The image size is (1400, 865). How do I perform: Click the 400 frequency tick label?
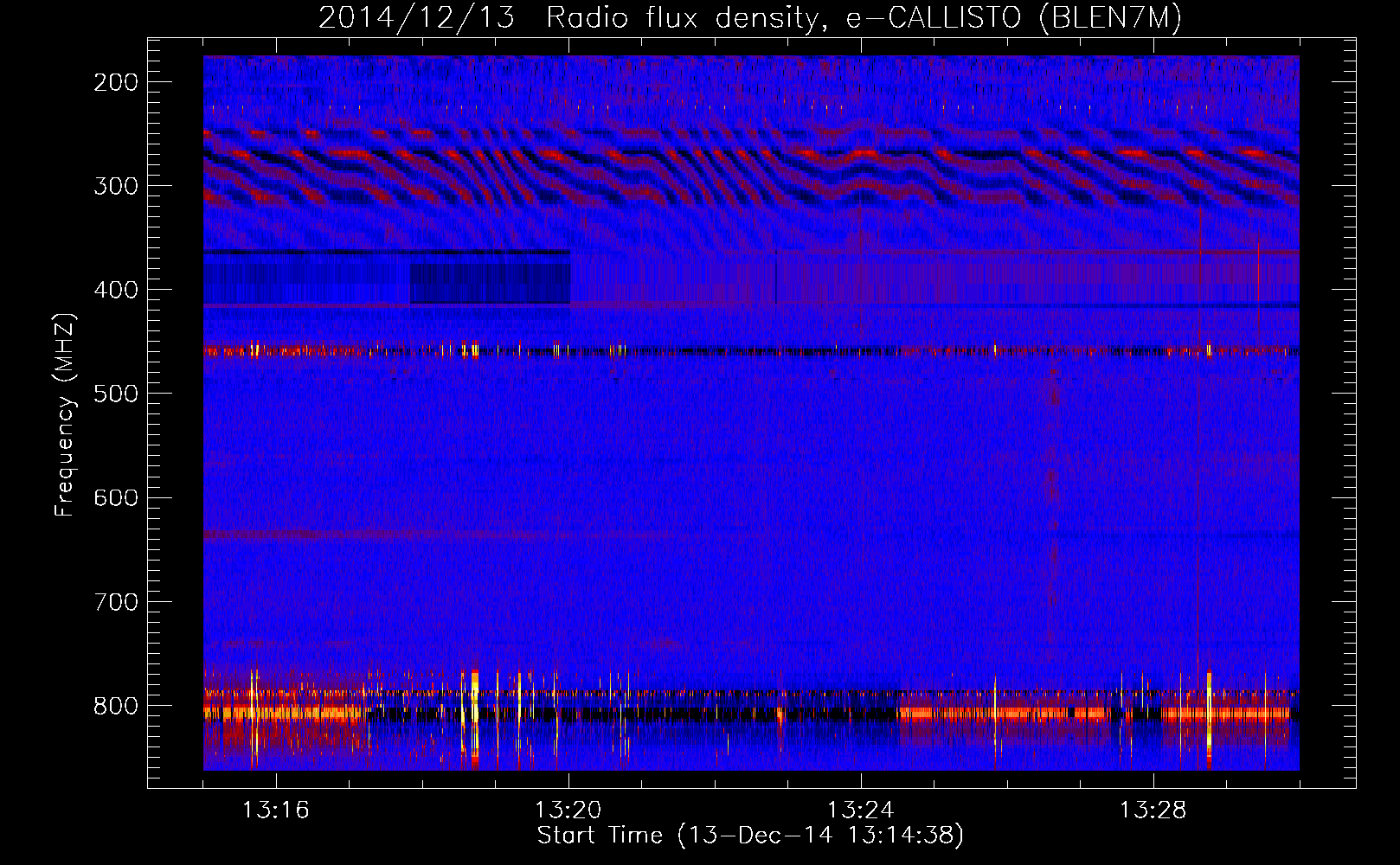coord(116,290)
